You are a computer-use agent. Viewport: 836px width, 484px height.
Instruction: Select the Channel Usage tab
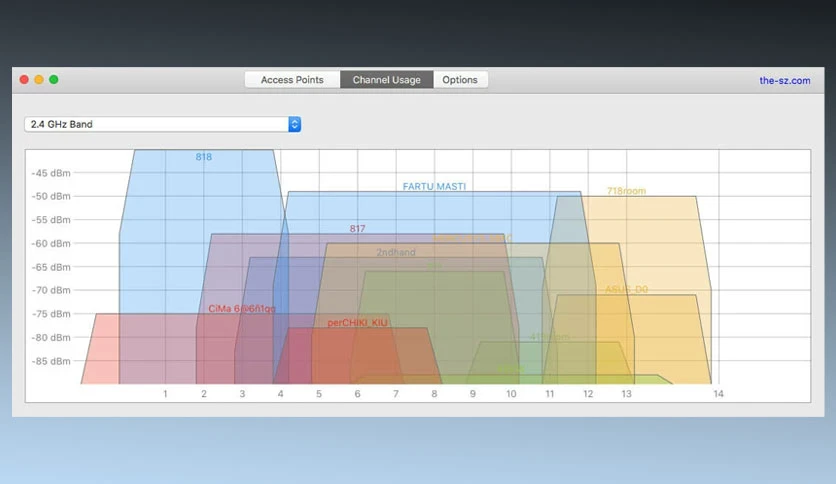coord(387,80)
